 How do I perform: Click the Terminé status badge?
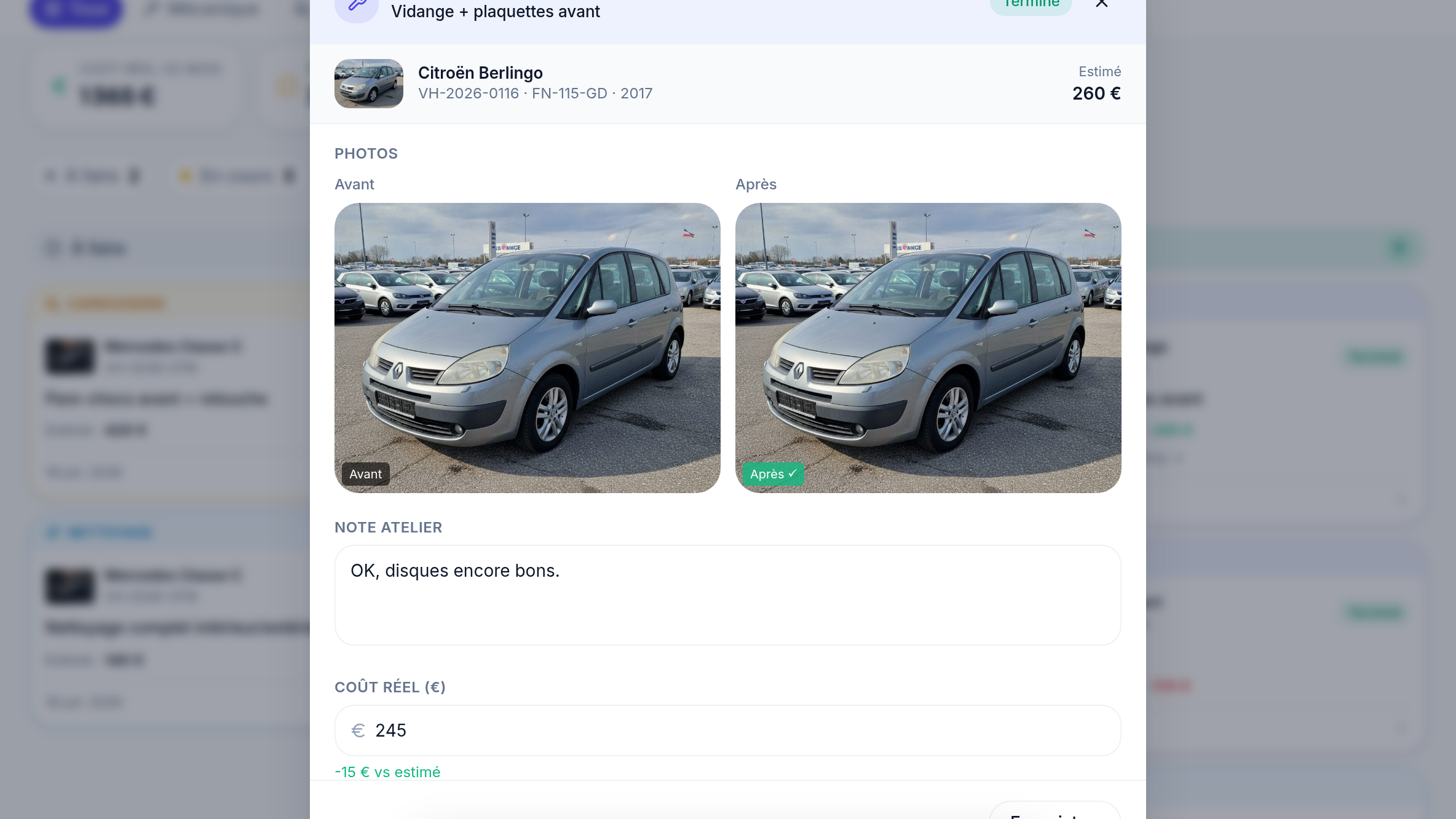(x=1031, y=5)
